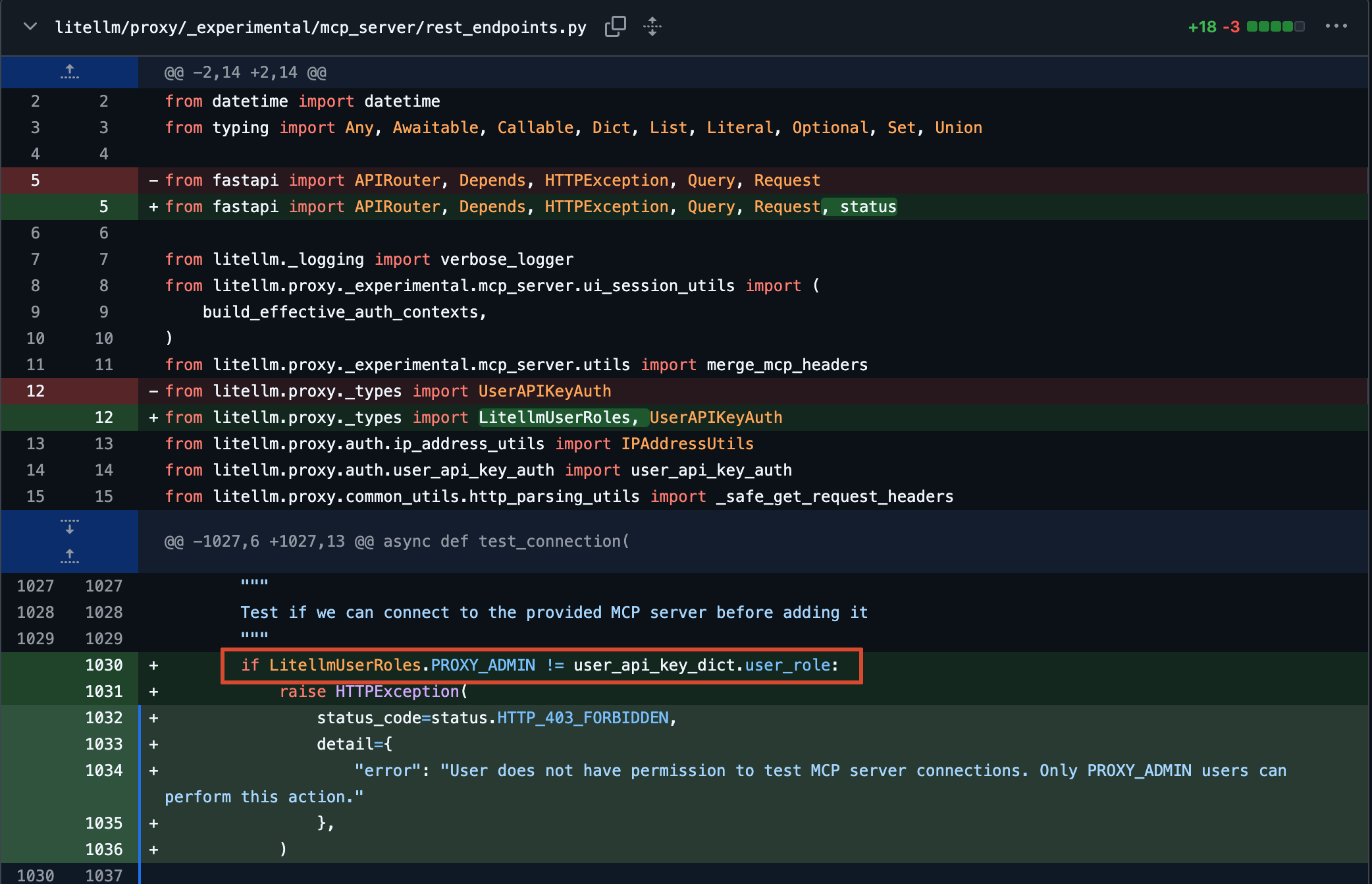This screenshot has width=1372, height=884.
Task: Click the -3 deletions count
Action: (1230, 27)
